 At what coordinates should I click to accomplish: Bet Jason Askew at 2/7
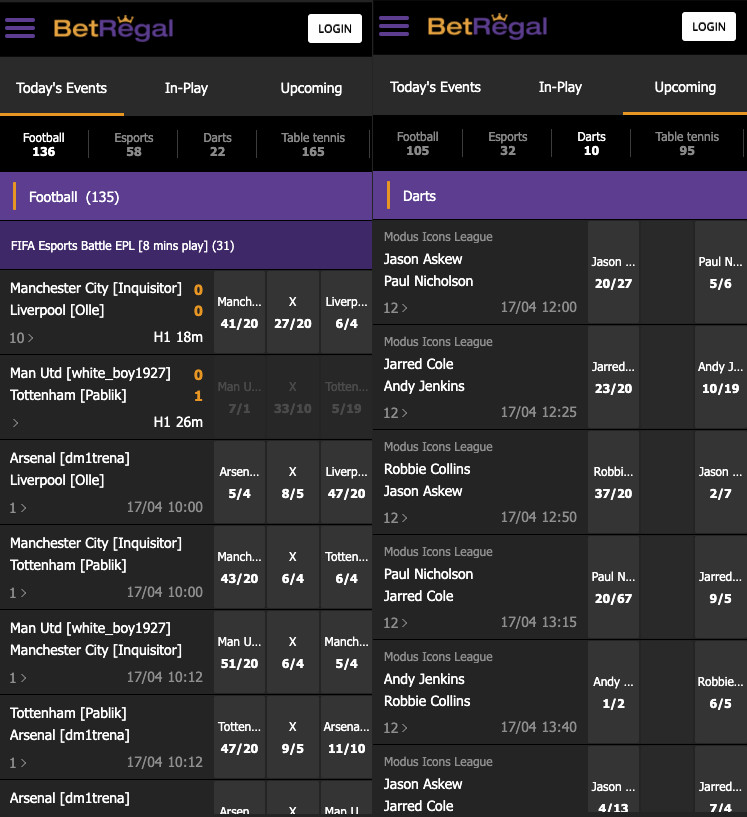(x=720, y=482)
